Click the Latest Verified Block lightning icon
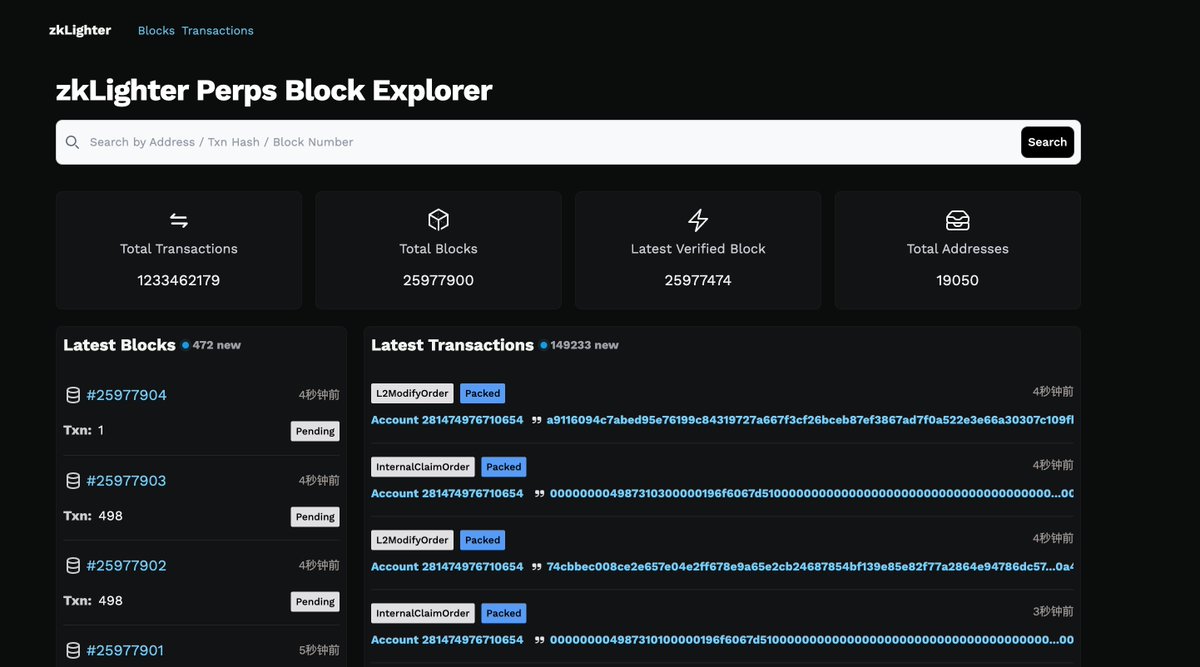 click(x=698, y=220)
